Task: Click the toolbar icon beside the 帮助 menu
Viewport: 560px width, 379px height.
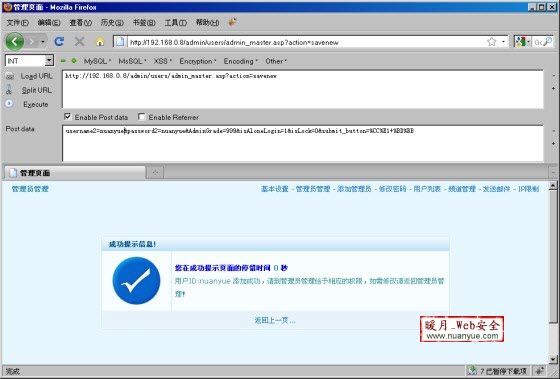Action: click(x=232, y=23)
